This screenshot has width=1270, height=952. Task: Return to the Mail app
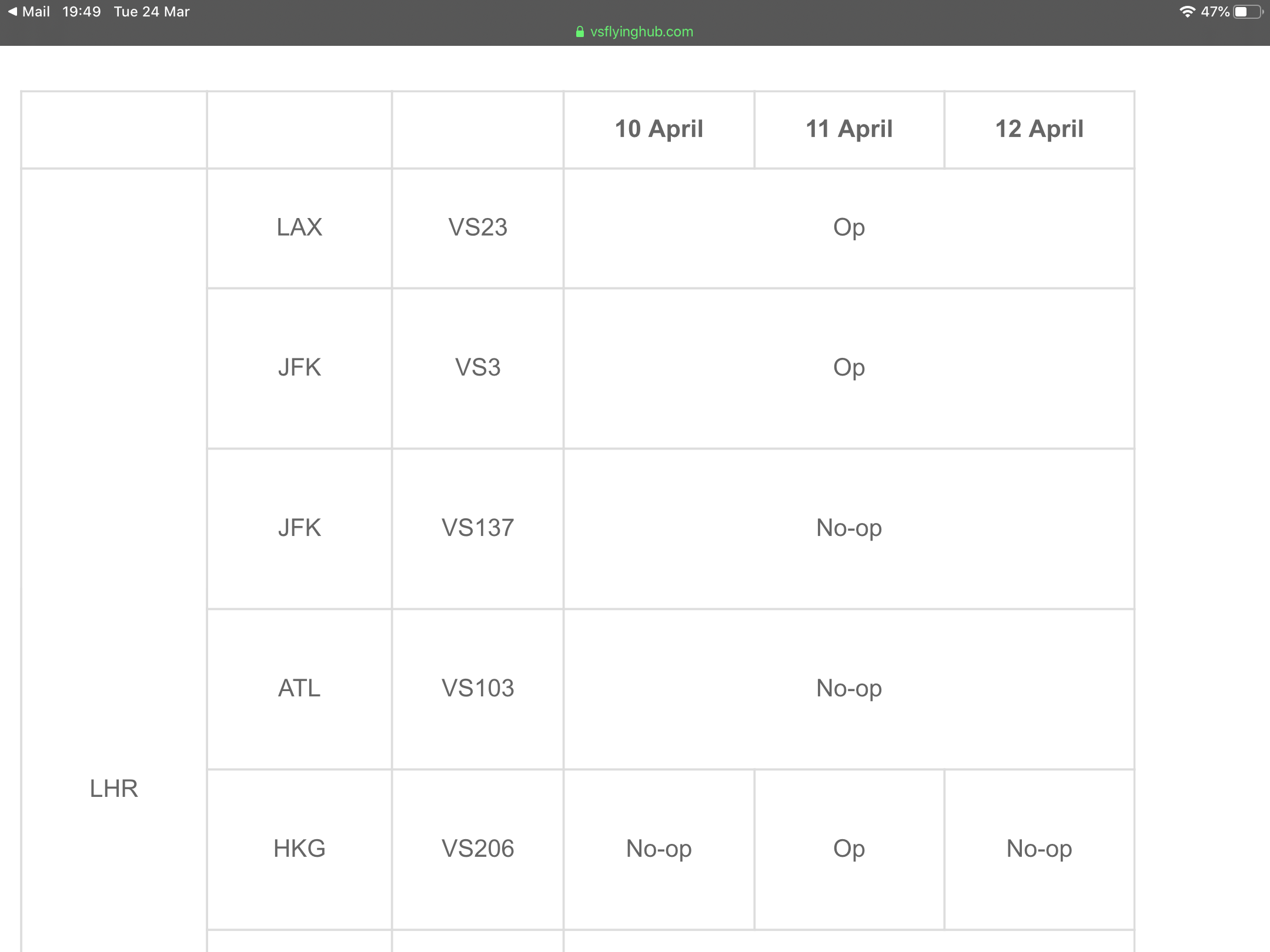coord(29,12)
